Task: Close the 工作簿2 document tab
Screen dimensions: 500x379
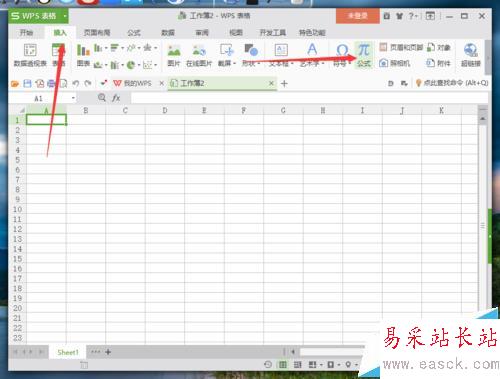Action: tap(271, 83)
